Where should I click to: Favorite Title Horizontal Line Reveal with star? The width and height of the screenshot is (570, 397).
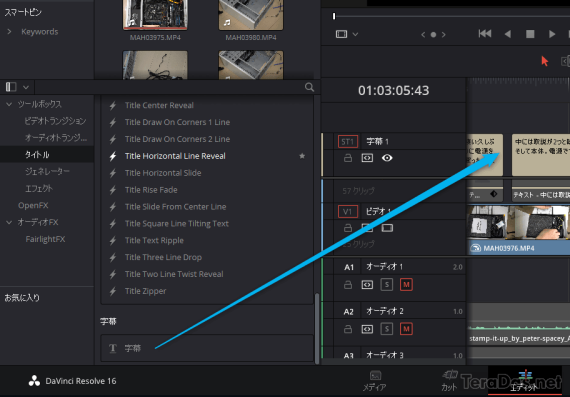point(302,156)
